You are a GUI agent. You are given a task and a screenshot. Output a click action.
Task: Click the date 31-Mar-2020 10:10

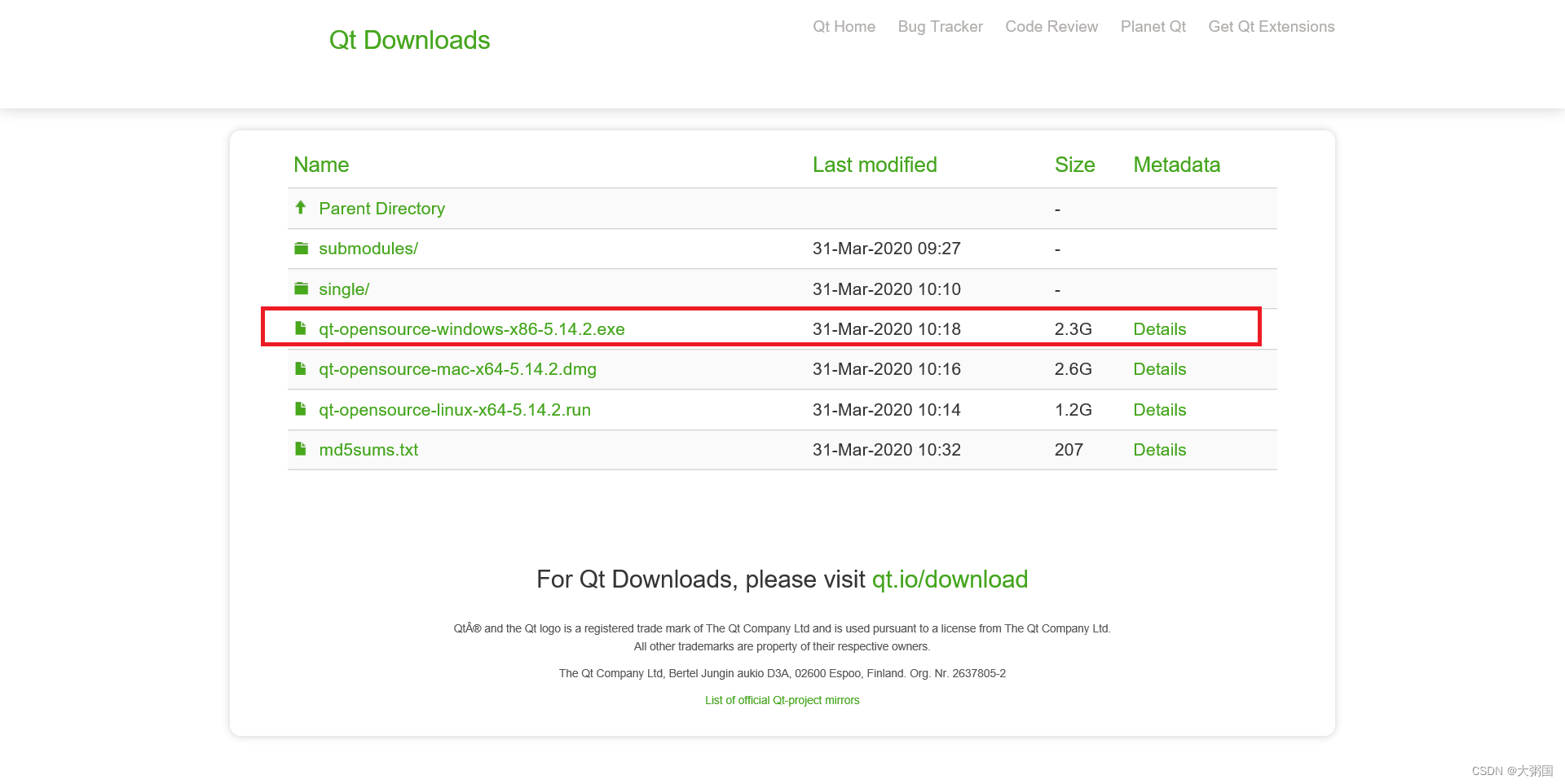tap(886, 289)
